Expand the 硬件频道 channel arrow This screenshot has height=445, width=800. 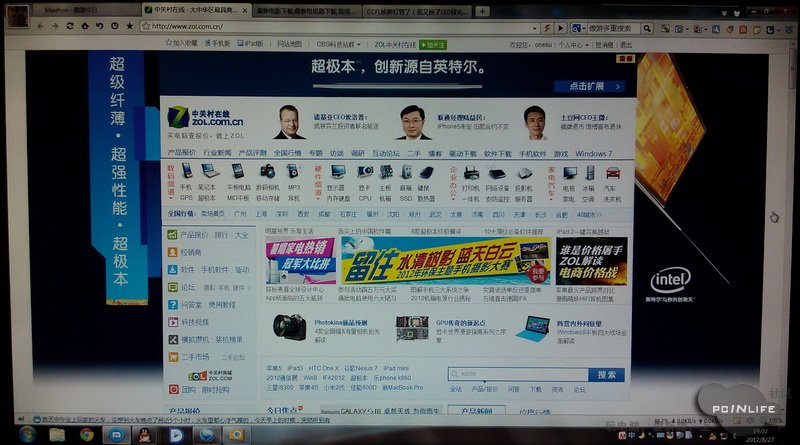coord(317,199)
